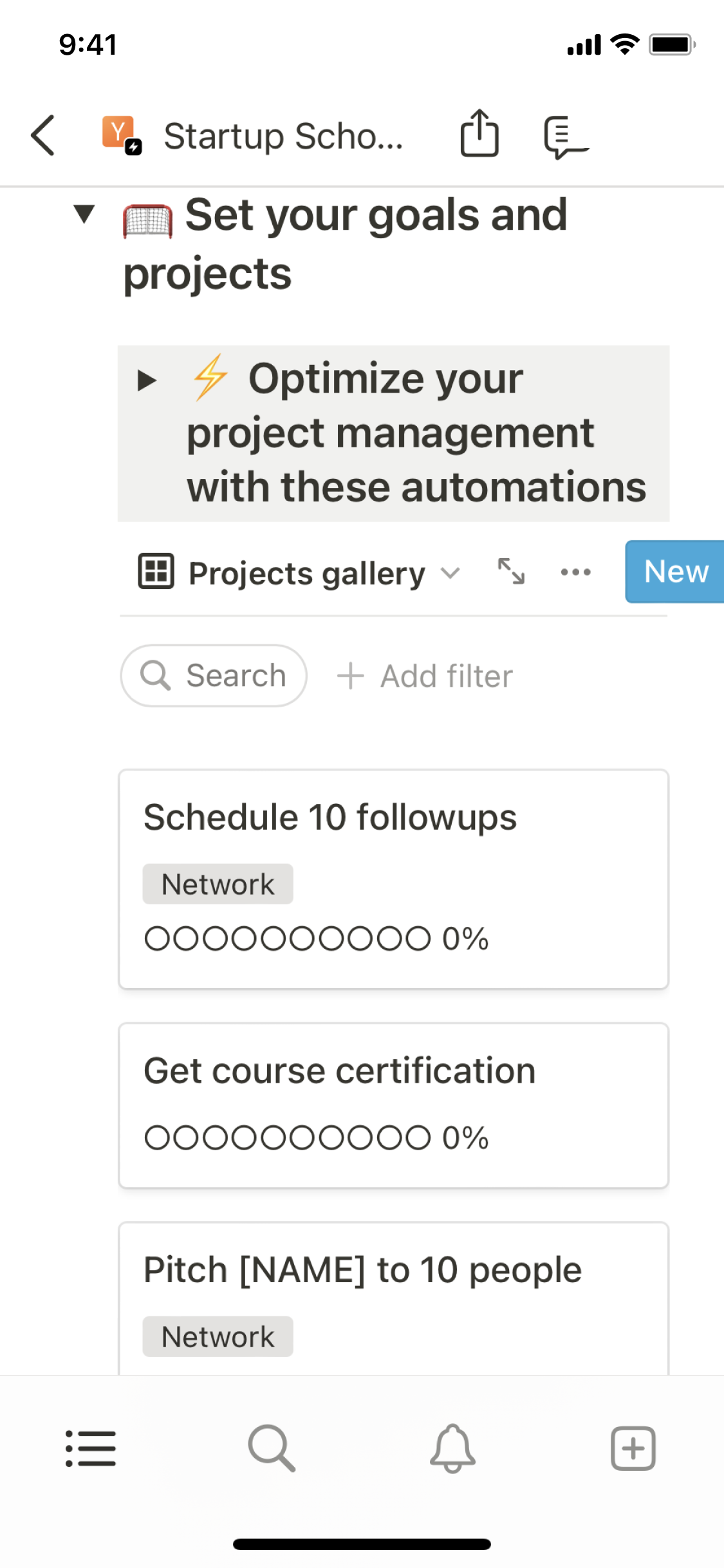The width and height of the screenshot is (724, 1568).
Task: Open the share icon in header
Action: (x=479, y=134)
